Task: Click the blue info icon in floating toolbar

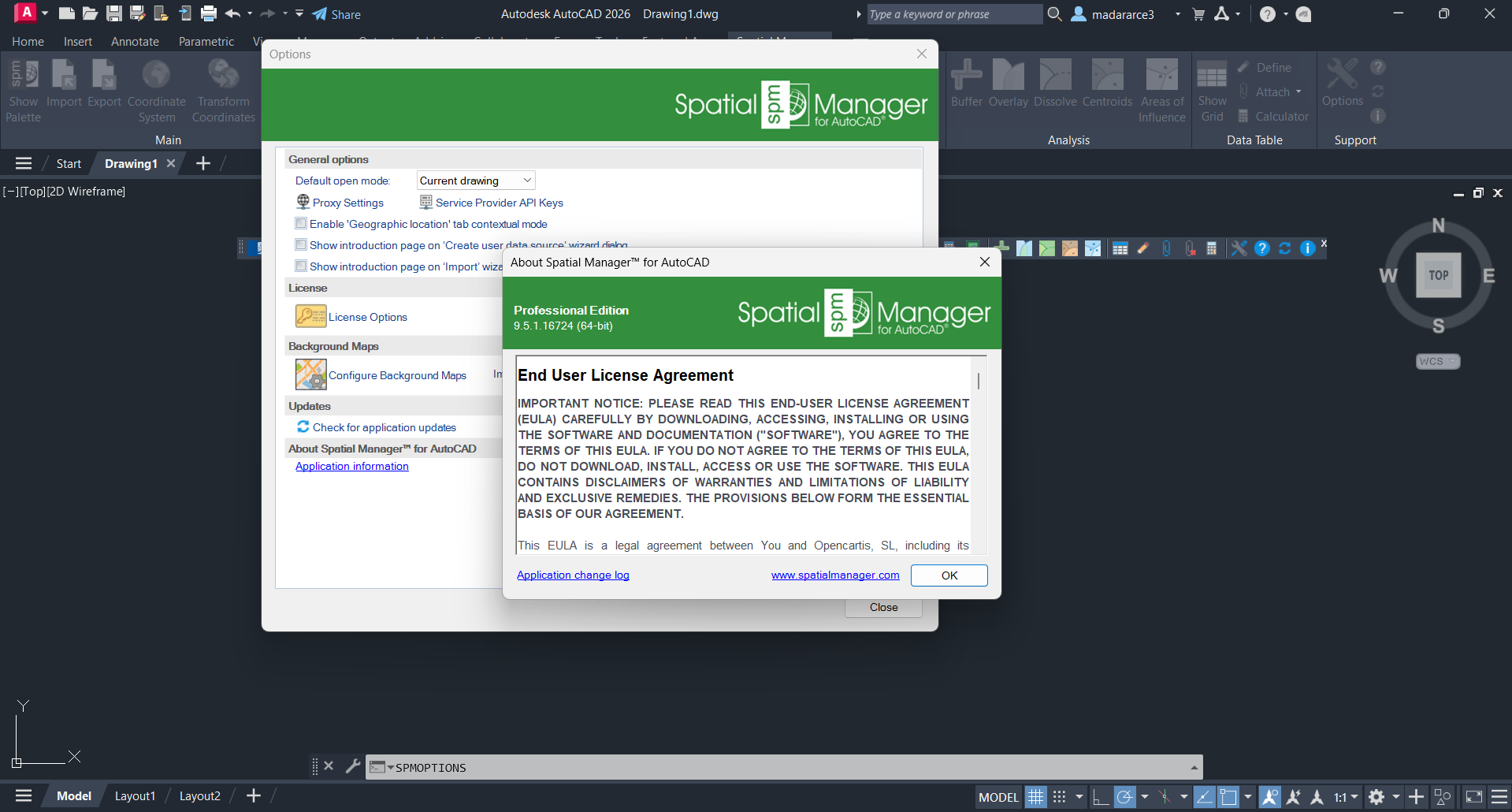Action: tap(1307, 248)
